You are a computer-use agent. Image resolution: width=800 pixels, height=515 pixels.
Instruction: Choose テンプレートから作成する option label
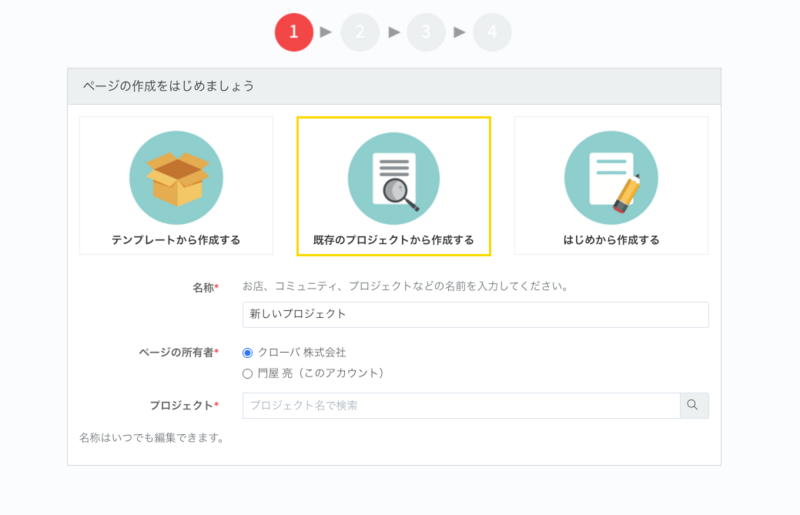176,240
